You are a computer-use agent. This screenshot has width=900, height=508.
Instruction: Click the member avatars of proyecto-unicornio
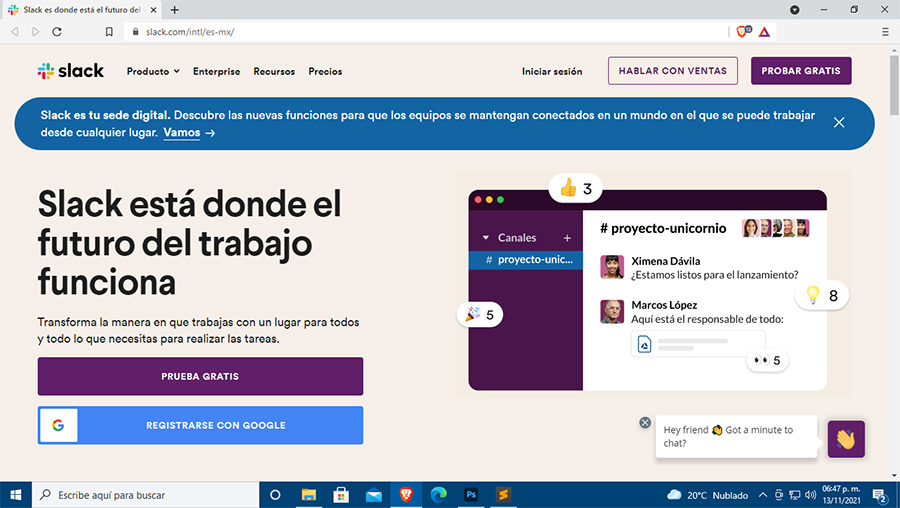pyautogui.click(x=775, y=228)
